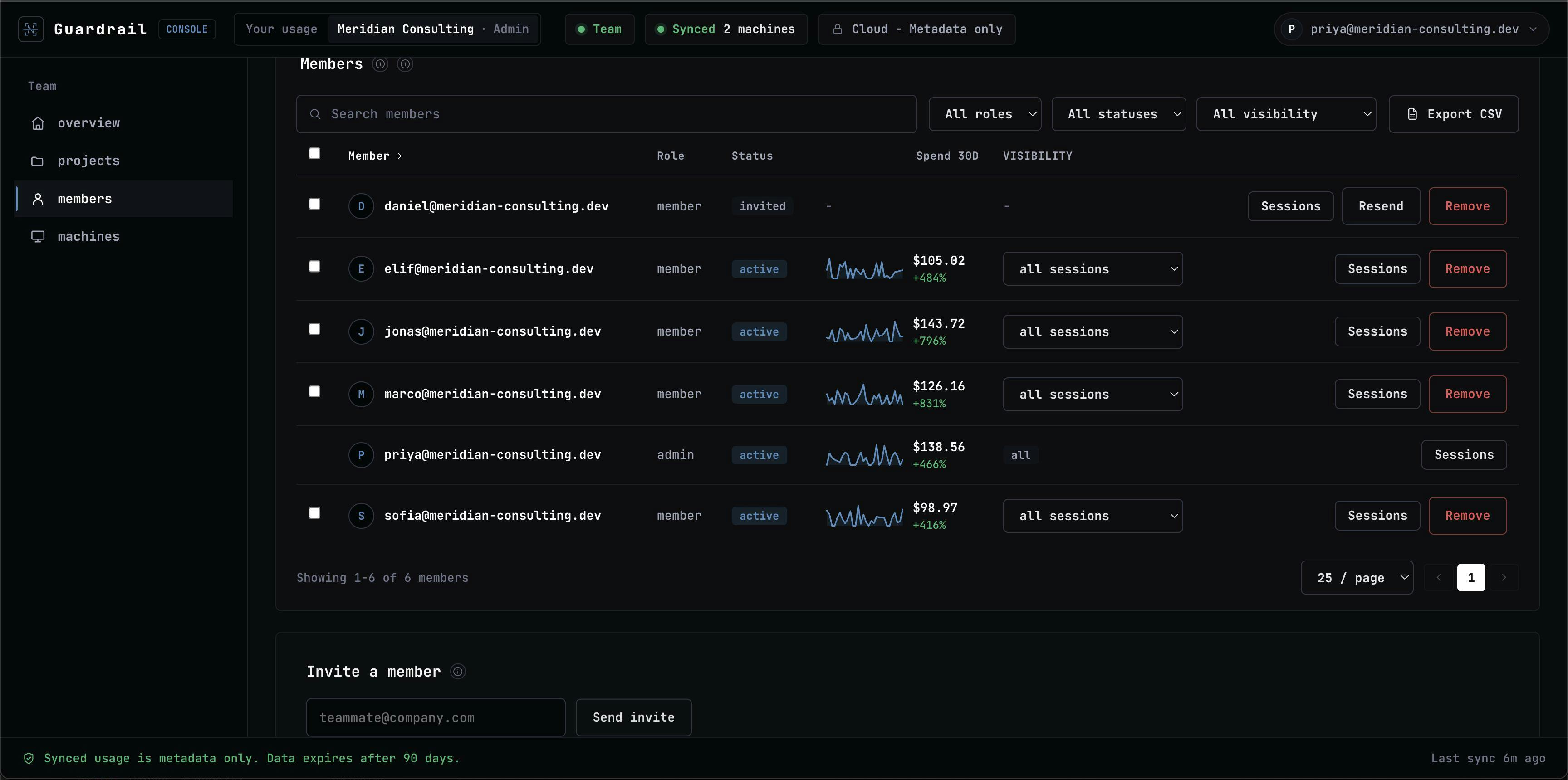The height and width of the screenshot is (780, 1568).
Task: Click the shield icon in the status bar
Action: [29, 758]
